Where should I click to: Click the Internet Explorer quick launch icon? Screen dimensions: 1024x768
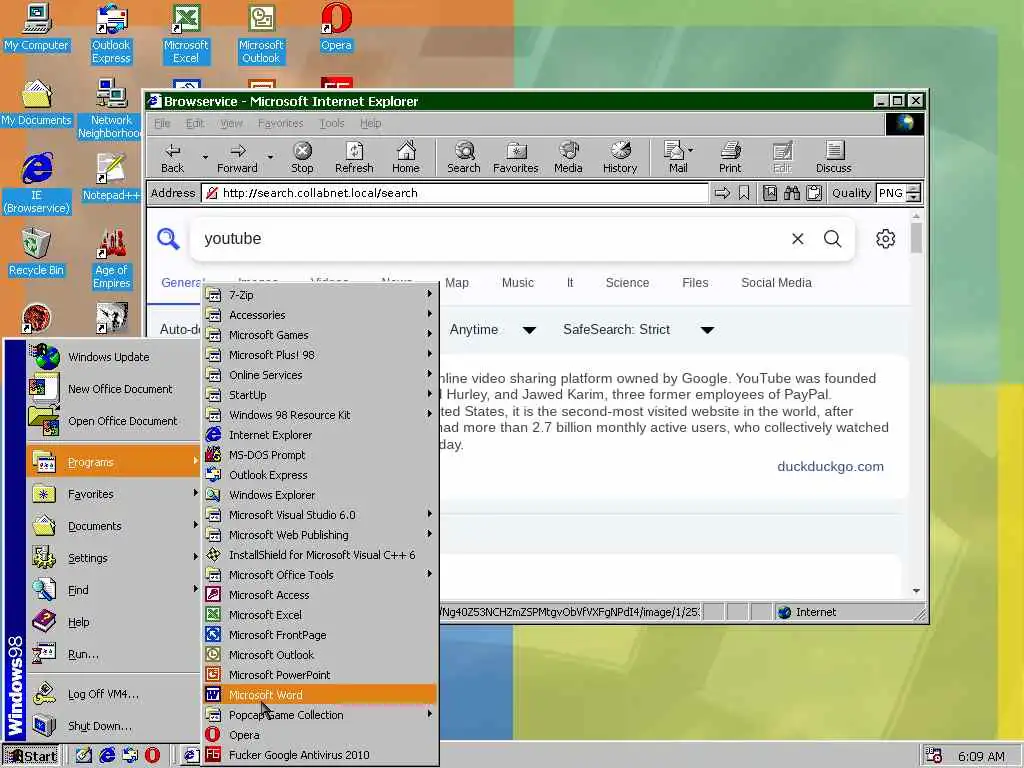point(107,755)
